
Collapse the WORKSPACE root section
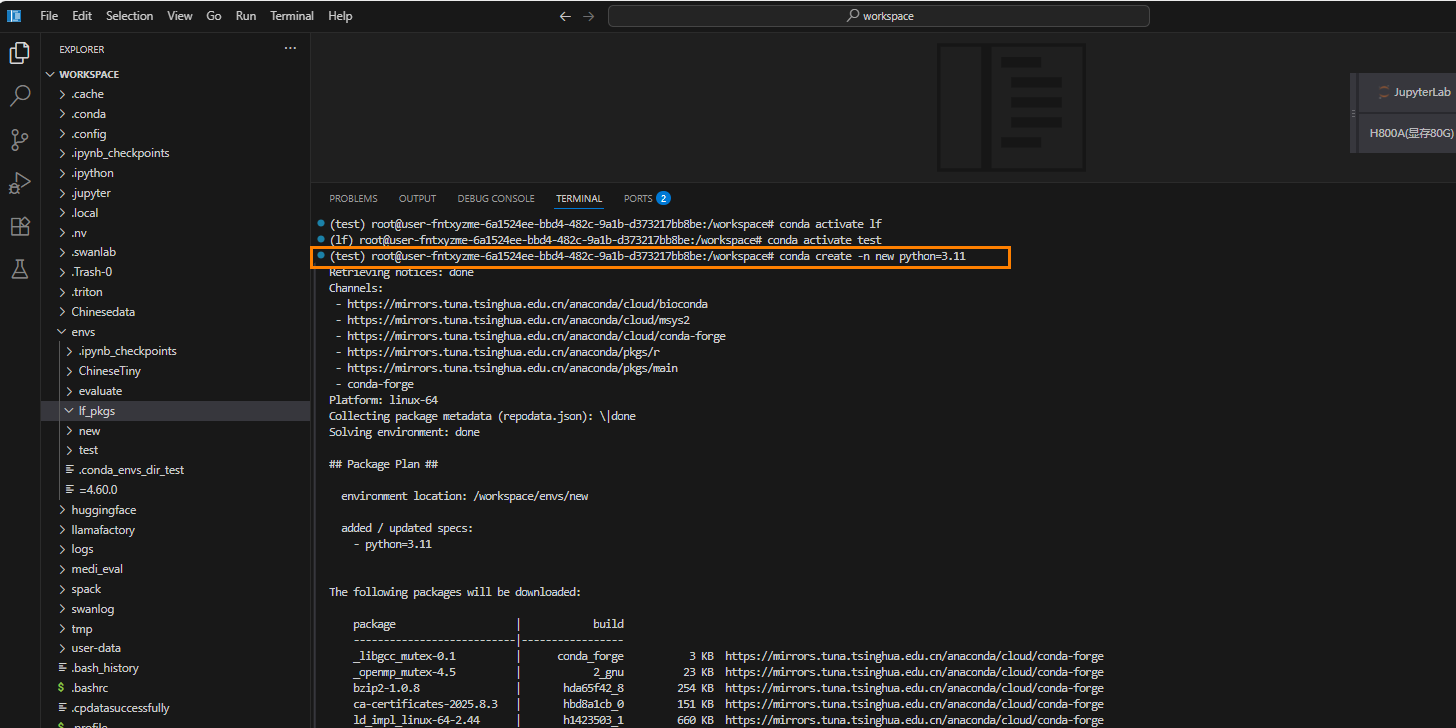coord(88,74)
